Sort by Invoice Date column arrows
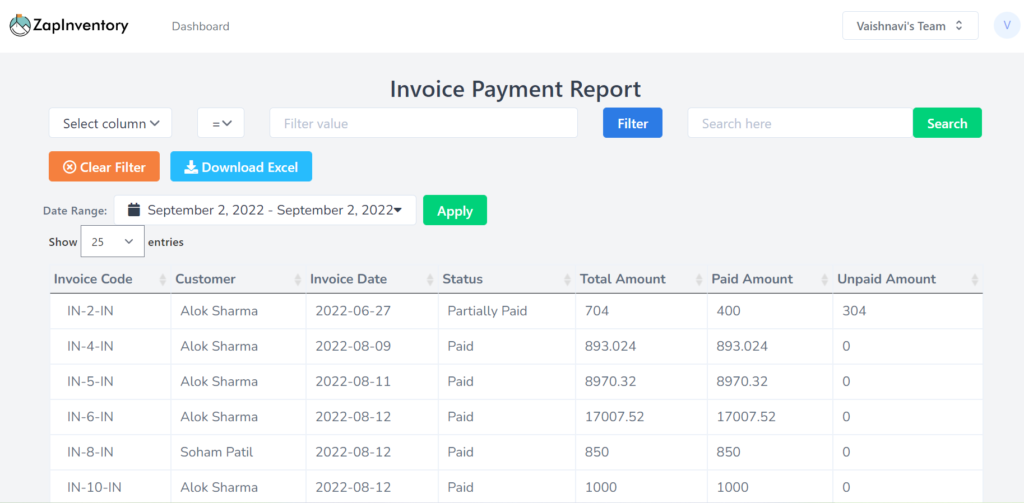This screenshot has height=503, width=1024. click(429, 279)
